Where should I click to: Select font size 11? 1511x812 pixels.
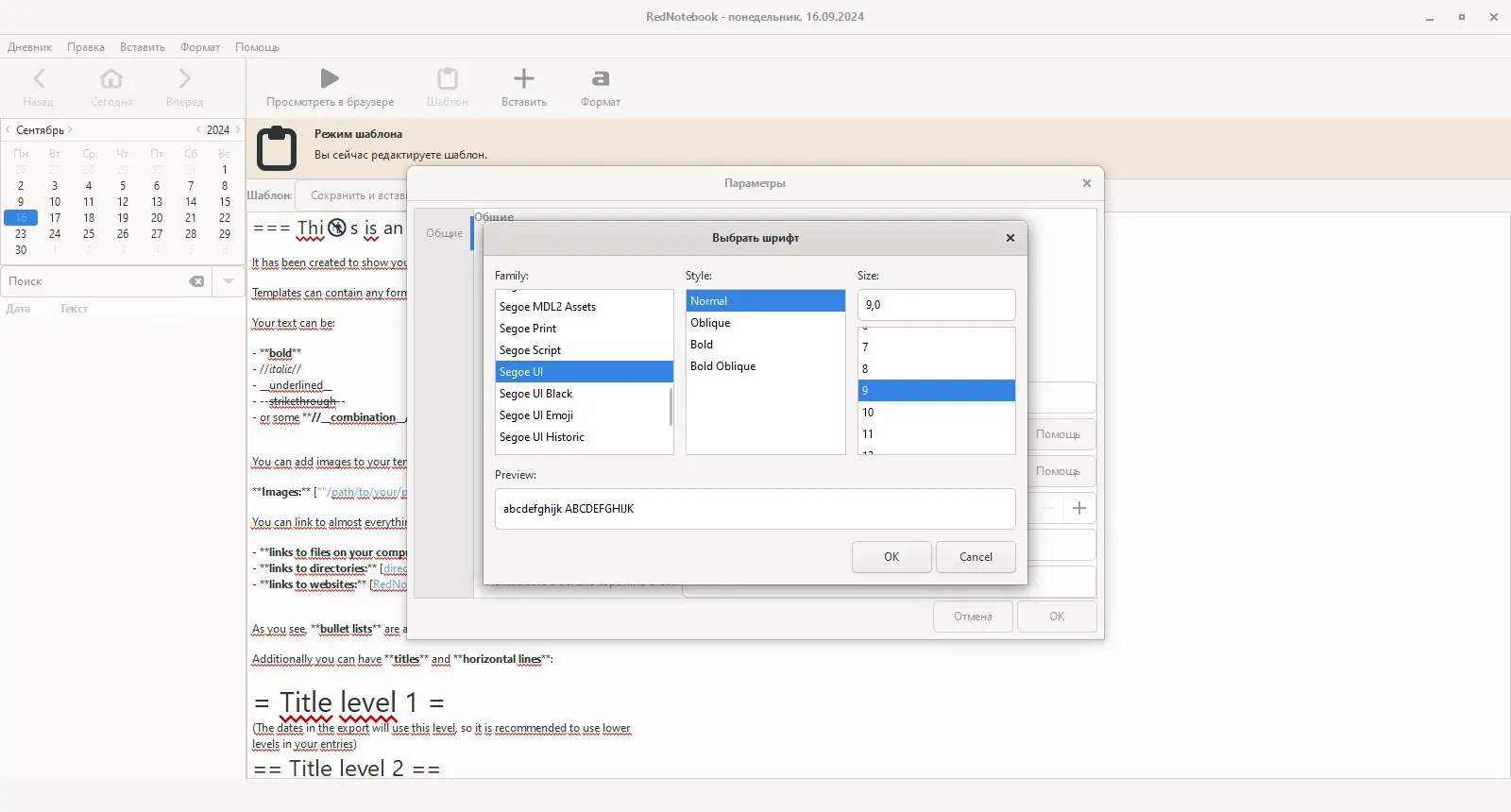[x=936, y=434]
